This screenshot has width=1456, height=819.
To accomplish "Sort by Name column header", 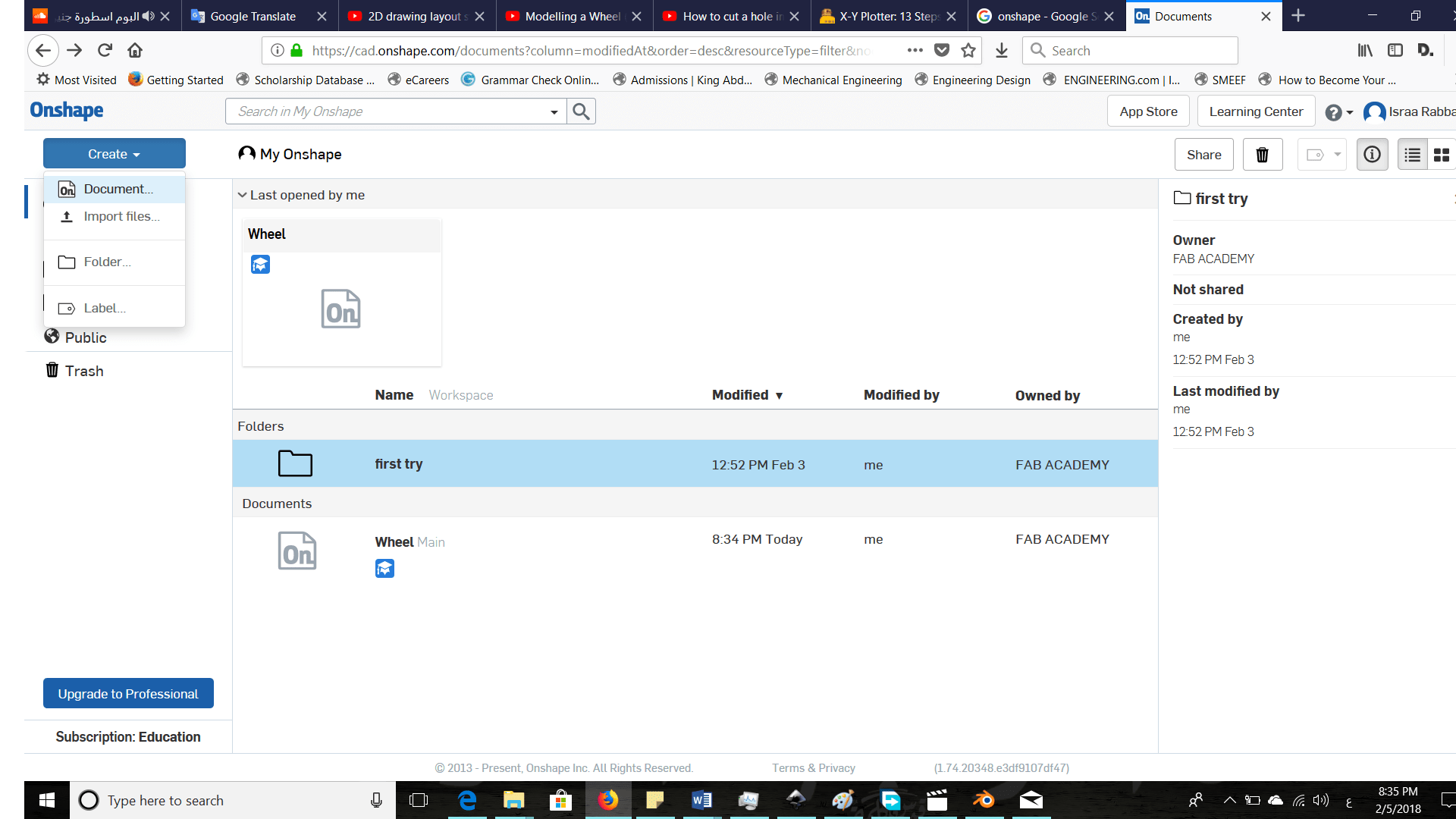I will (x=394, y=395).
